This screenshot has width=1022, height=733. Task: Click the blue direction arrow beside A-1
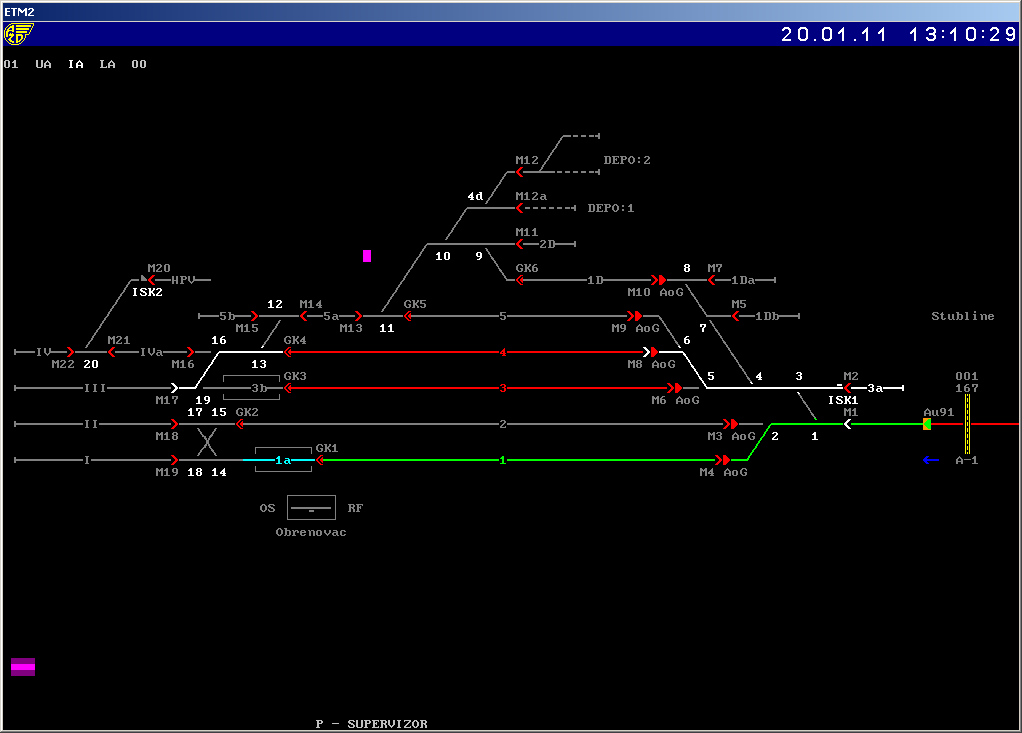tap(931, 460)
